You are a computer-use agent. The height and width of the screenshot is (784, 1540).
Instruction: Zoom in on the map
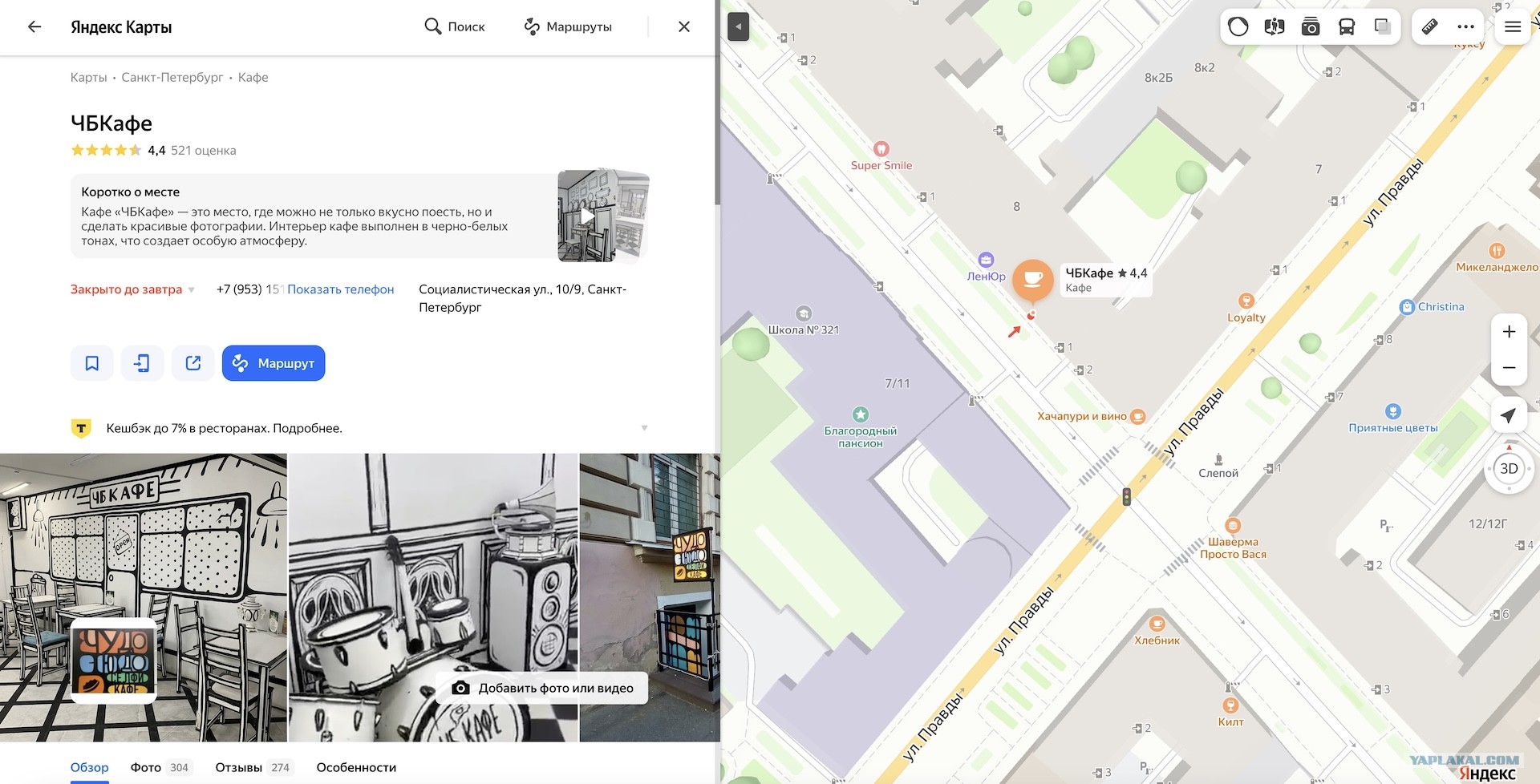click(1509, 332)
